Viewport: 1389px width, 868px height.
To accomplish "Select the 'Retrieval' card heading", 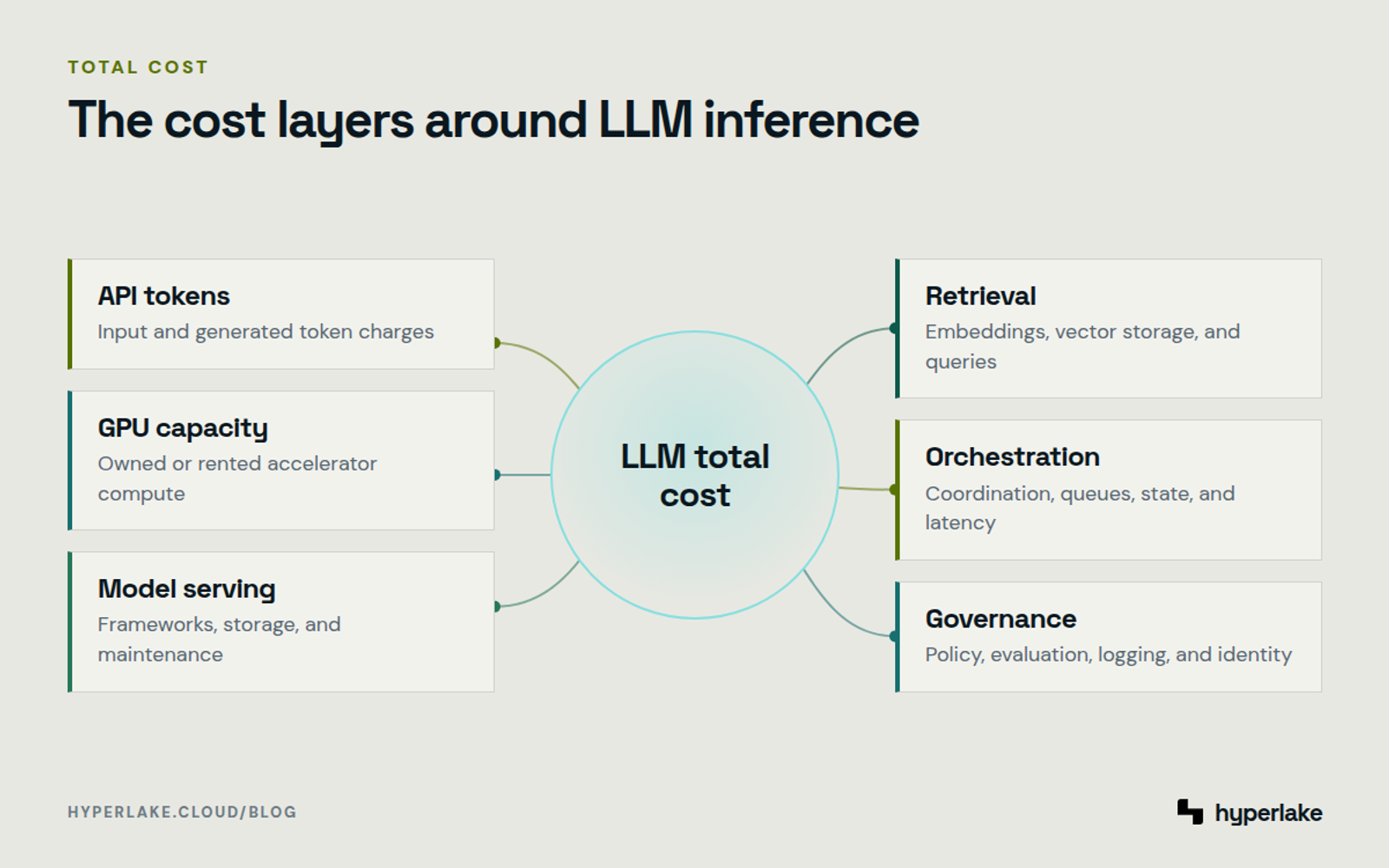I will 981,296.
